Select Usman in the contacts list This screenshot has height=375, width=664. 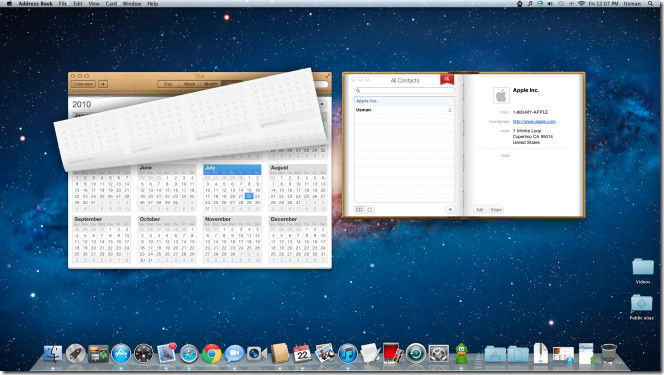pyautogui.click(x=404, y=110)
